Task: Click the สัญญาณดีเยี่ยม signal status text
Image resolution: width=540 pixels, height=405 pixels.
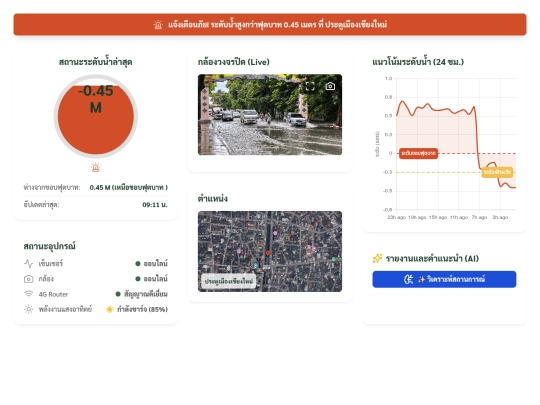Action: pyautogui.click(x=146, y=294)
